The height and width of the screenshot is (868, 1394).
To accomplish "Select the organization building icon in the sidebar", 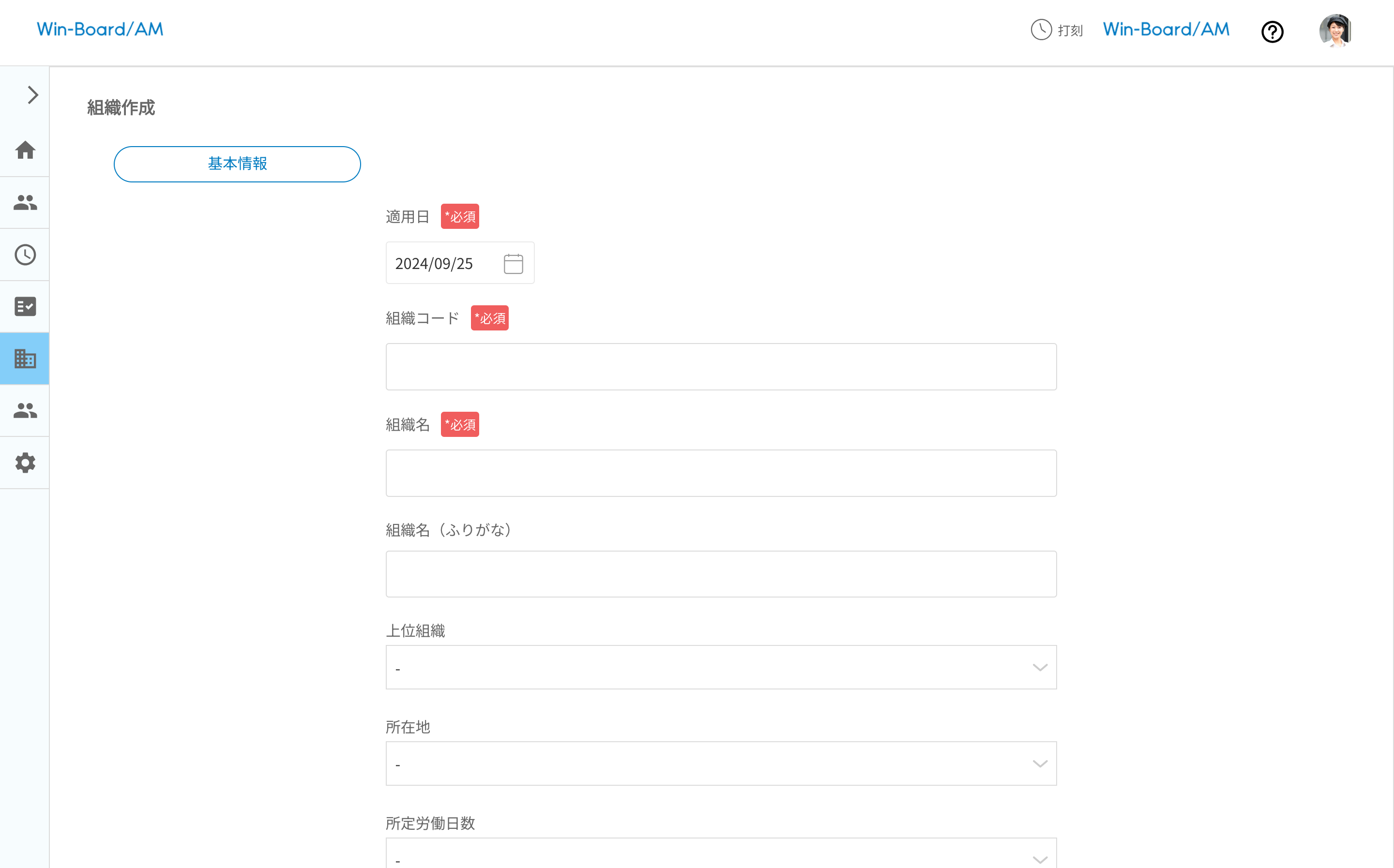I will (x=25, y=359).
